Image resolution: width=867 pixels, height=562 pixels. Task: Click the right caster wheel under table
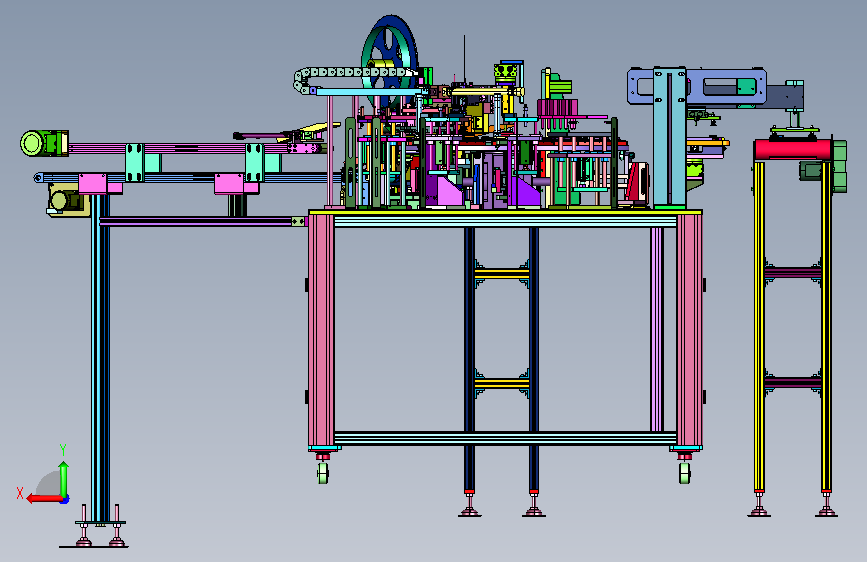click(x=685, y=473)
